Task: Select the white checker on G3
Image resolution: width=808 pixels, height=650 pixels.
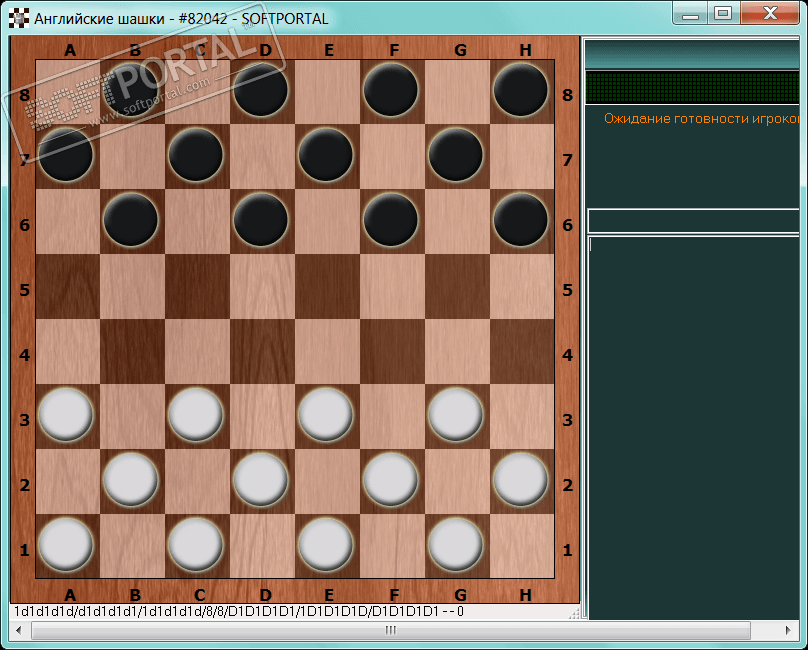Action: pyautogui.click(x=456, y=415)
